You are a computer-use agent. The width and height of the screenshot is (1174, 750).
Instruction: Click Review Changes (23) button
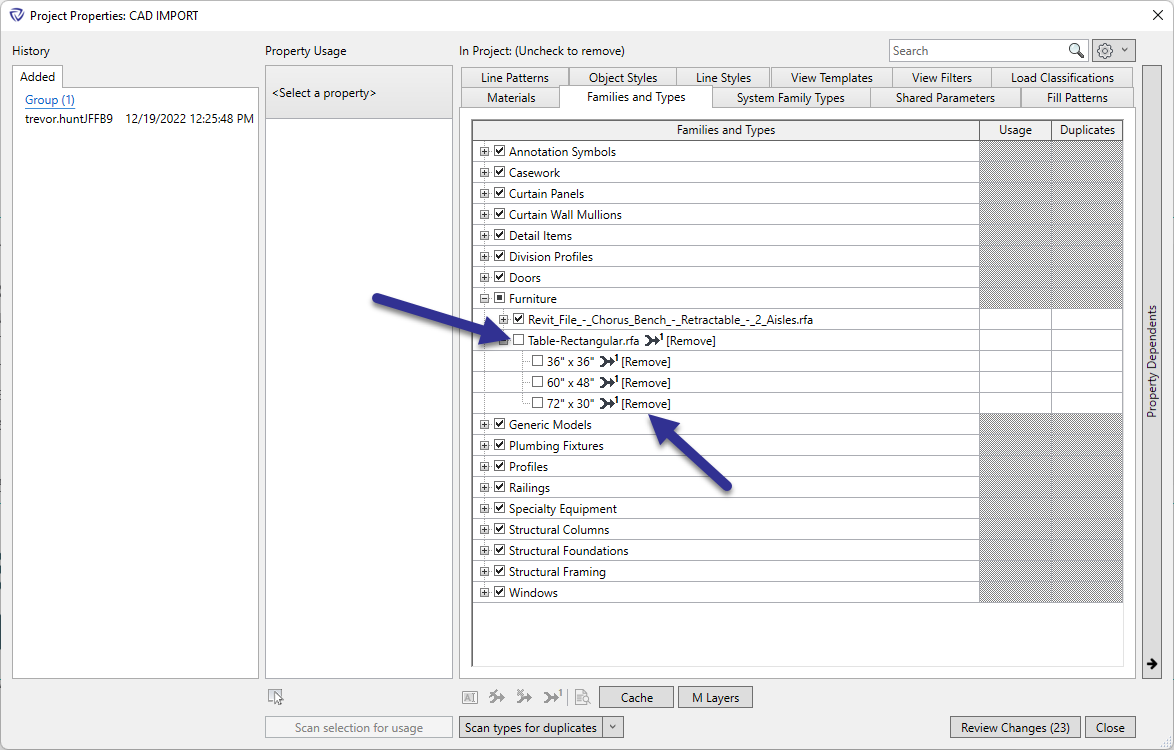pos(1015,728)
